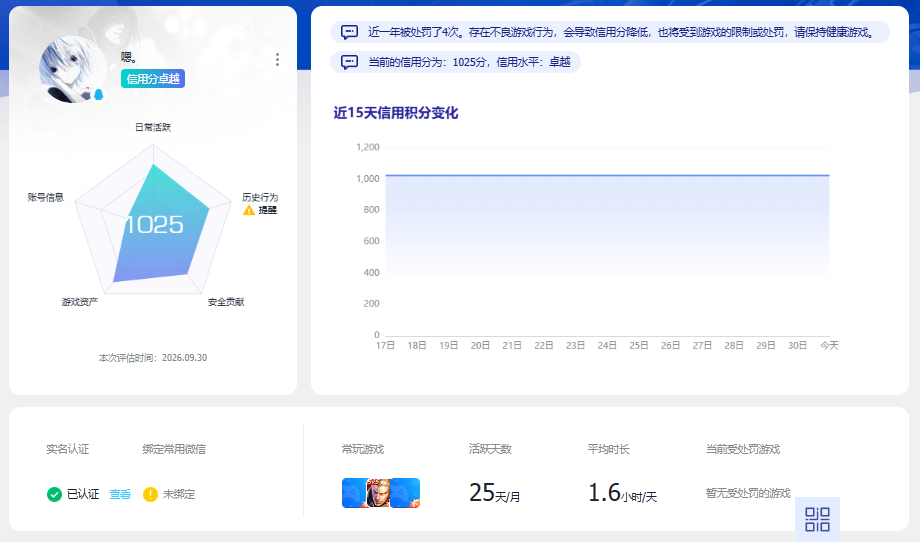This screenshot has width=920, height=542.
Task: Click the QQ penguin badge on avatar
Action: (x=99, y=94)
